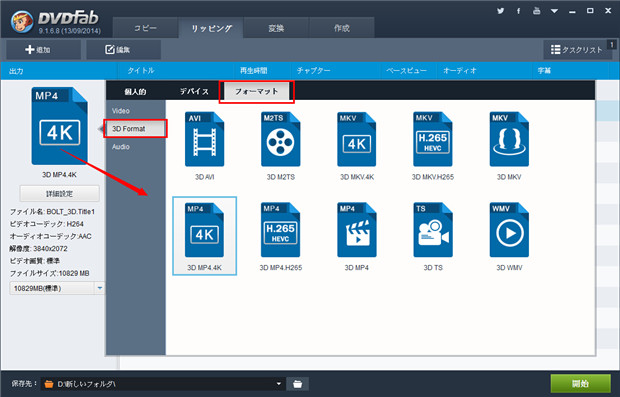Choose the 3D M2TS format icon
Screen dimensions: 620x397
[x=280, y=139]
